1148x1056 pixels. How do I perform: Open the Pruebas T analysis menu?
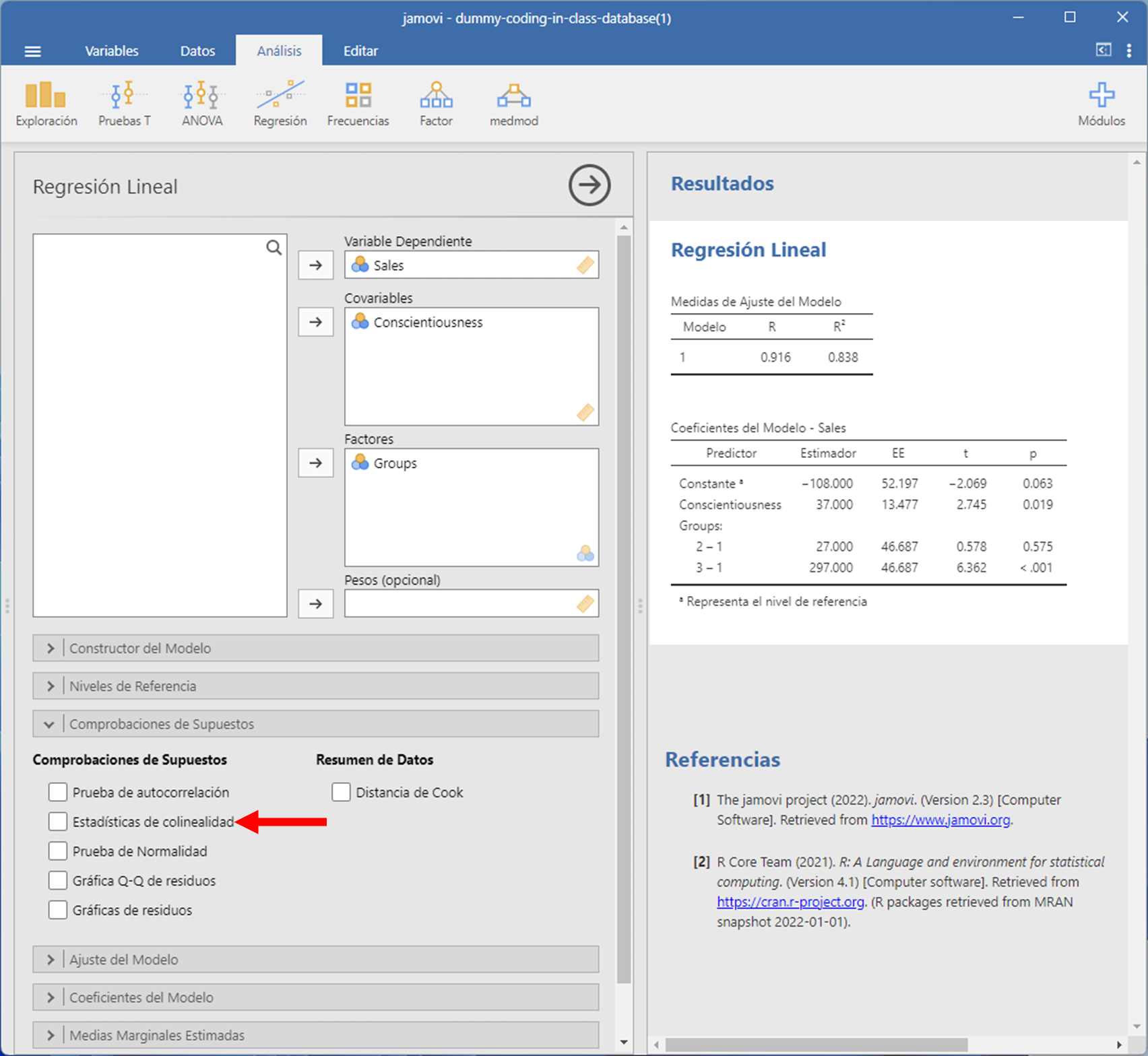(125, 103)
